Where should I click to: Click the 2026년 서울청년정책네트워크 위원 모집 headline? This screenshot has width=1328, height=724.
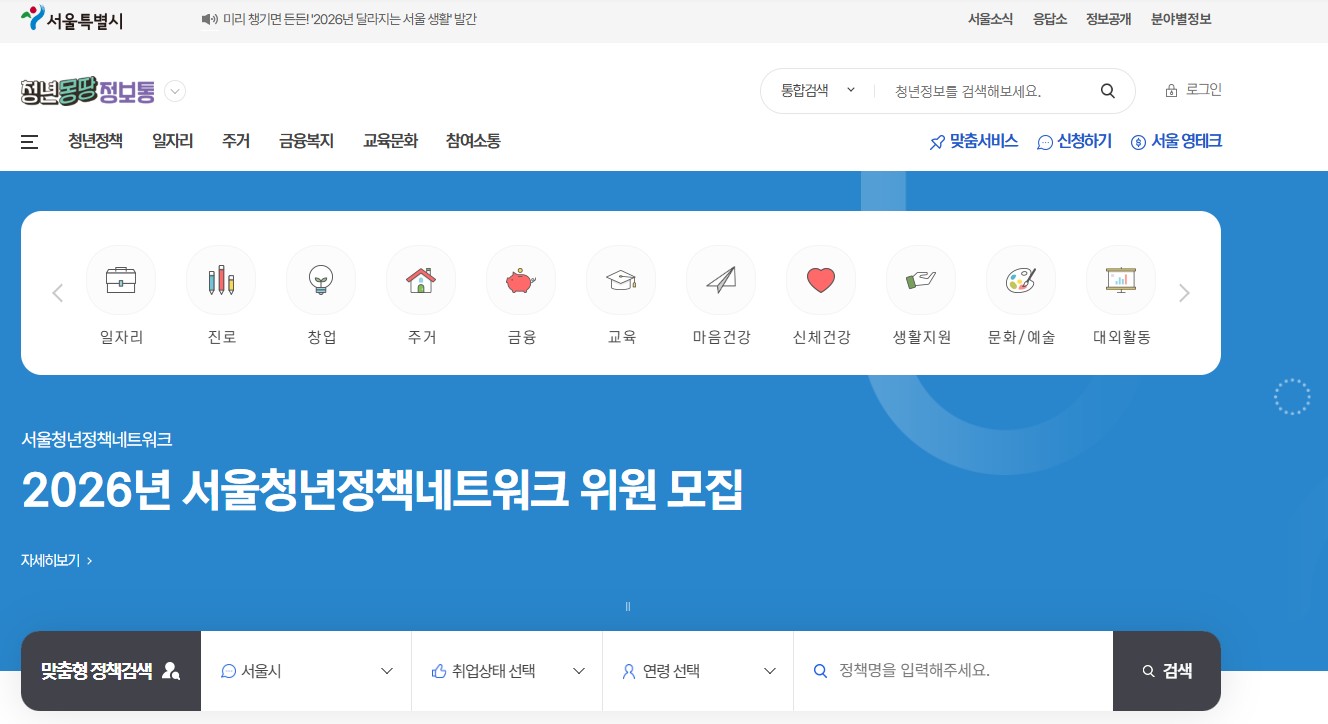382,490
